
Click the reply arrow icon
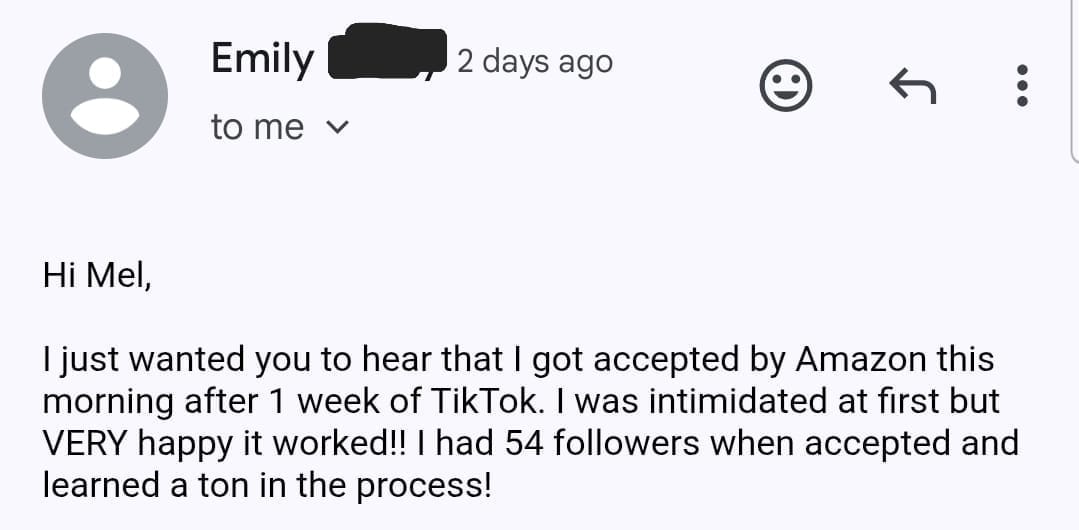912,89
